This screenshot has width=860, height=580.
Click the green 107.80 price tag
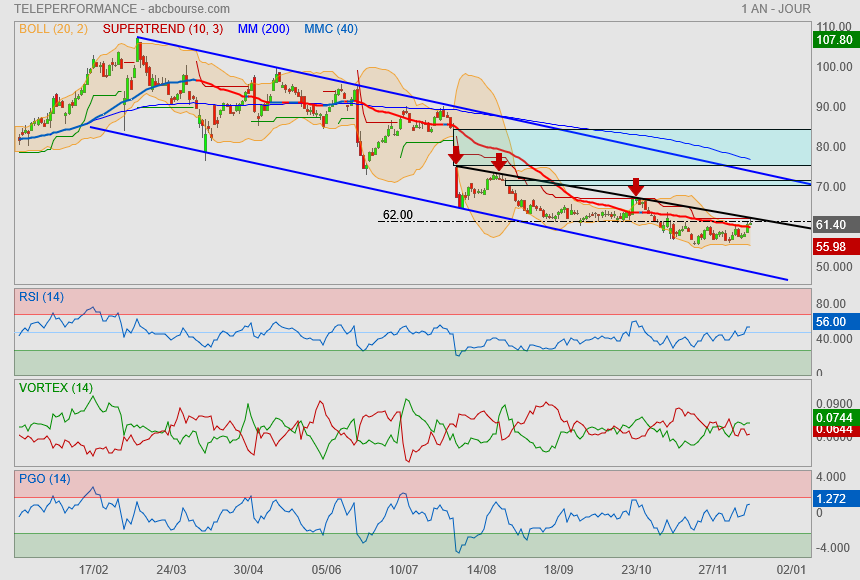834,40
